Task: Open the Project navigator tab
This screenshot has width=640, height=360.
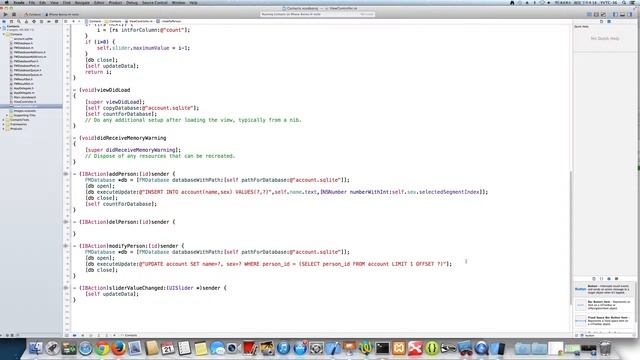Action: pos(4,21)
